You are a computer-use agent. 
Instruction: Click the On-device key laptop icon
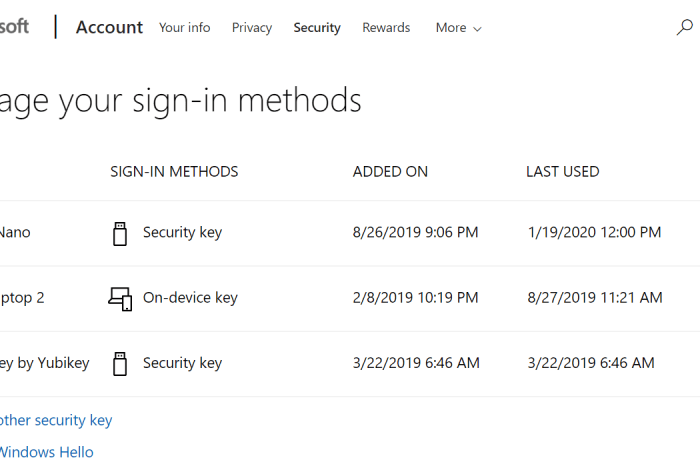coord(120,298)
